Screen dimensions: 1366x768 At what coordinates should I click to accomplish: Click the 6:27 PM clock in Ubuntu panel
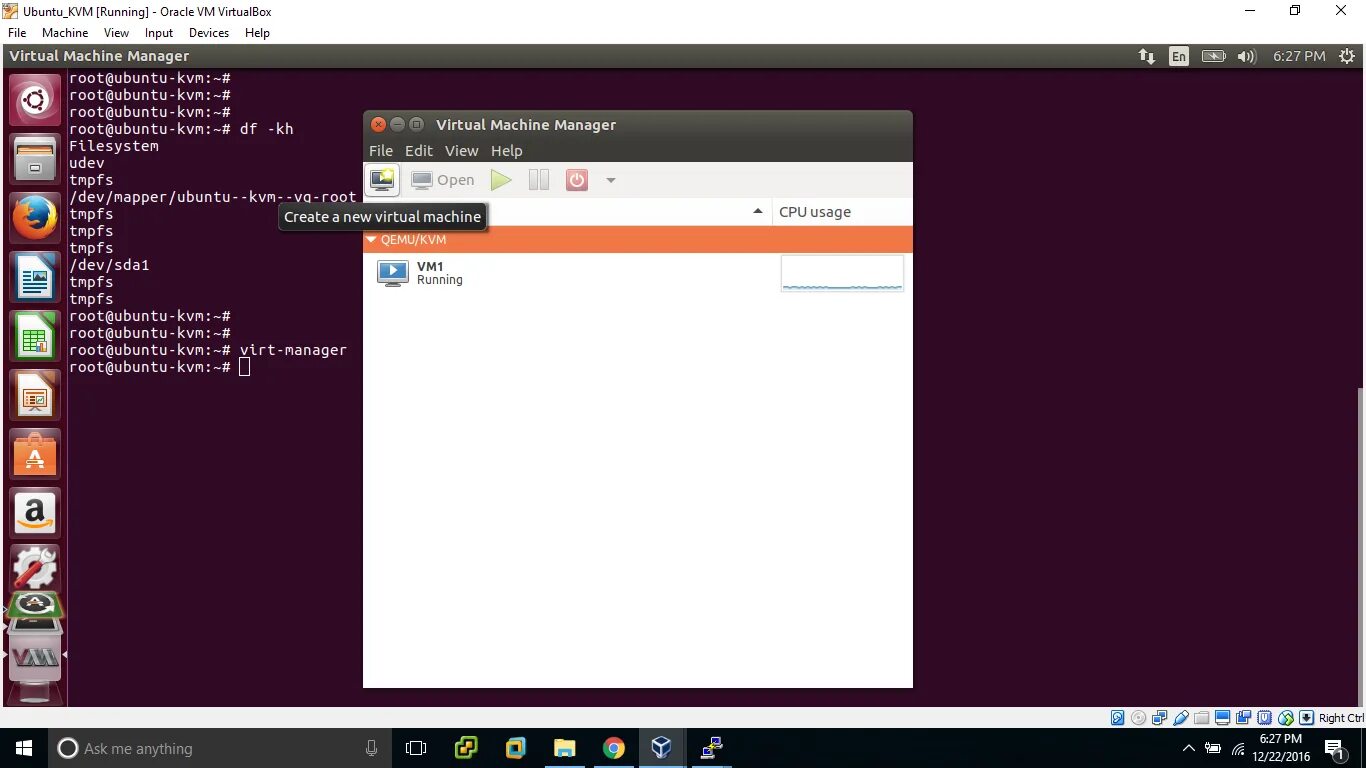1299,57
